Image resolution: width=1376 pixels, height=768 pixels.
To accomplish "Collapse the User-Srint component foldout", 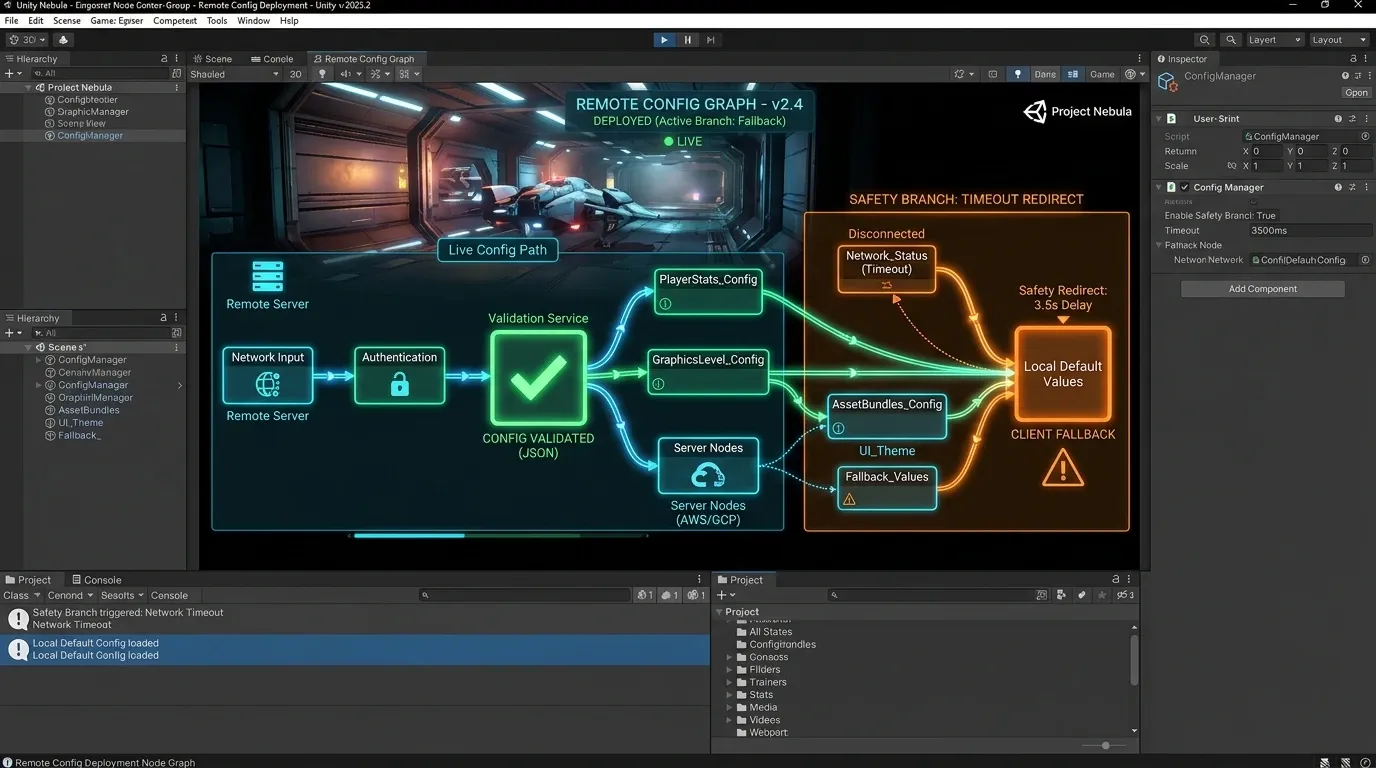I will pos(1159,118).
